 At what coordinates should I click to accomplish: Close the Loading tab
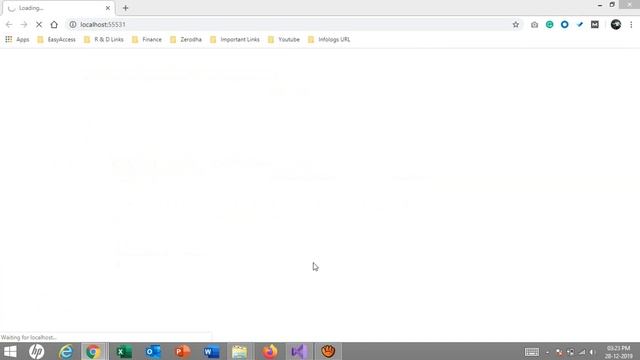coord(108,8)
